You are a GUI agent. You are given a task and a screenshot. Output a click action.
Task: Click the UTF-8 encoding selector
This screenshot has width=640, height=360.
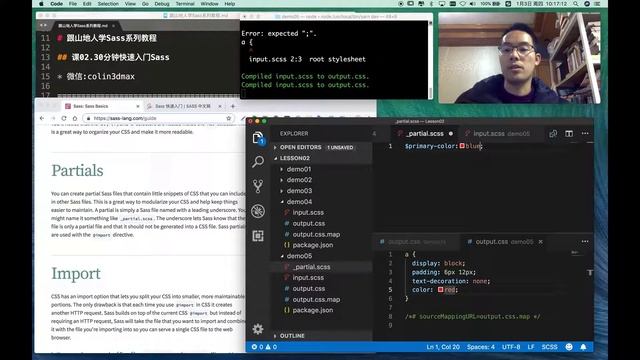tap(511, 347)
